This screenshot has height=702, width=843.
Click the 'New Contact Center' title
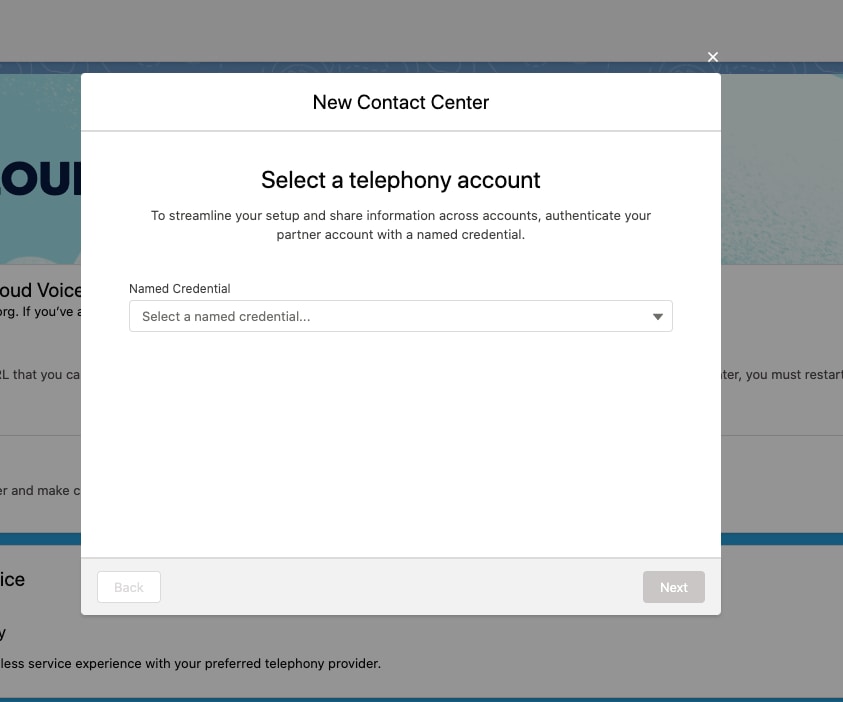pos(401,102)
